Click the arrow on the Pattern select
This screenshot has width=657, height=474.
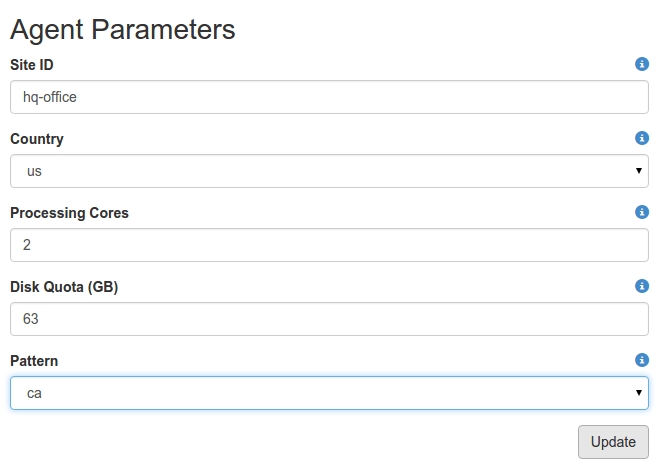click(638, 393)
